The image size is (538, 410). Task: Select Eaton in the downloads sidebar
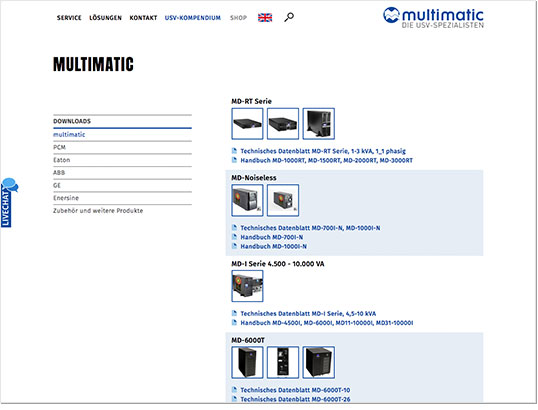(61, 160)
